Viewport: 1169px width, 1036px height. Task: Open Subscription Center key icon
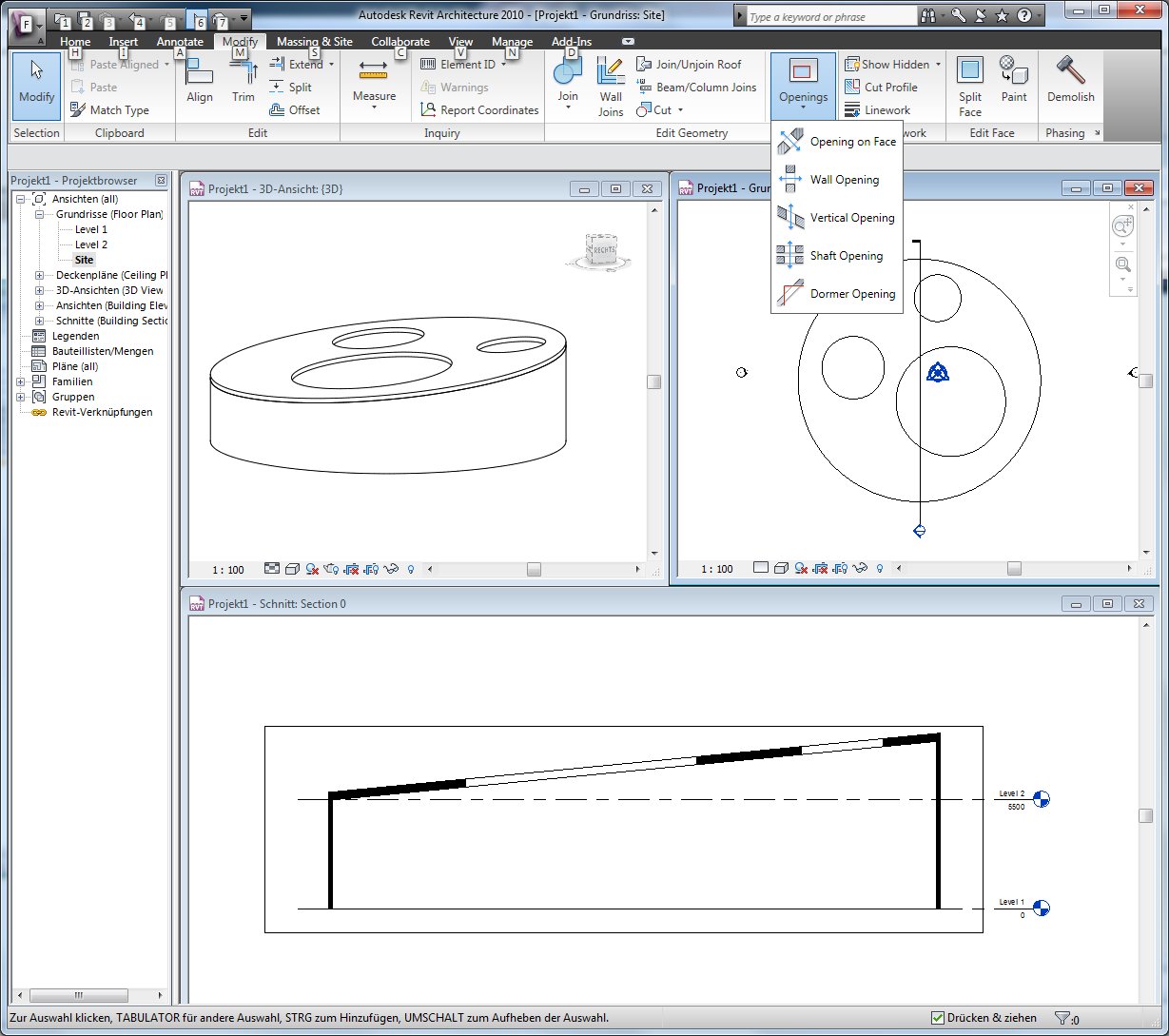click(959, 16)
